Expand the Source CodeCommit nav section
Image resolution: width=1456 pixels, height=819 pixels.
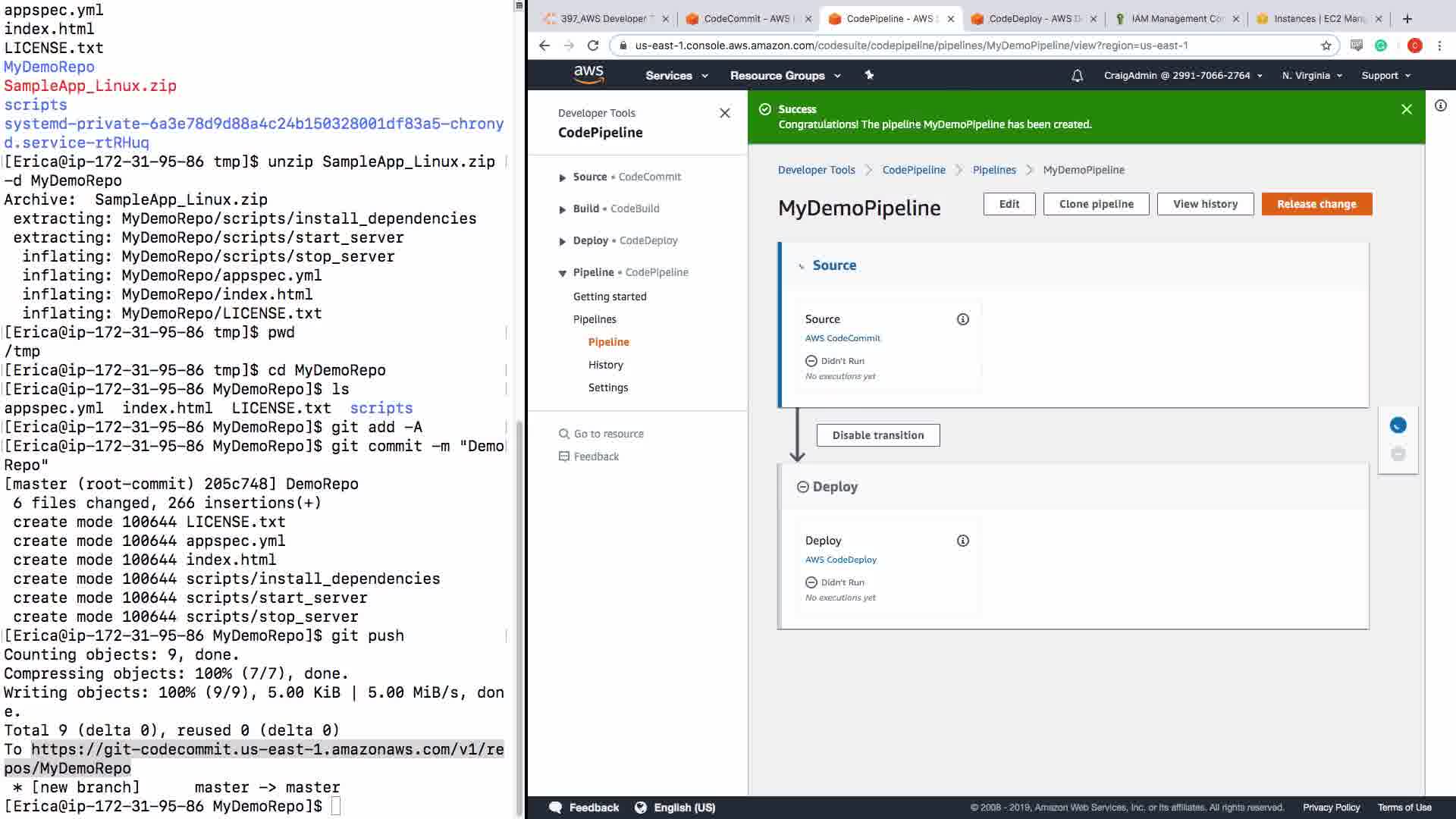(x=562, y=177)
